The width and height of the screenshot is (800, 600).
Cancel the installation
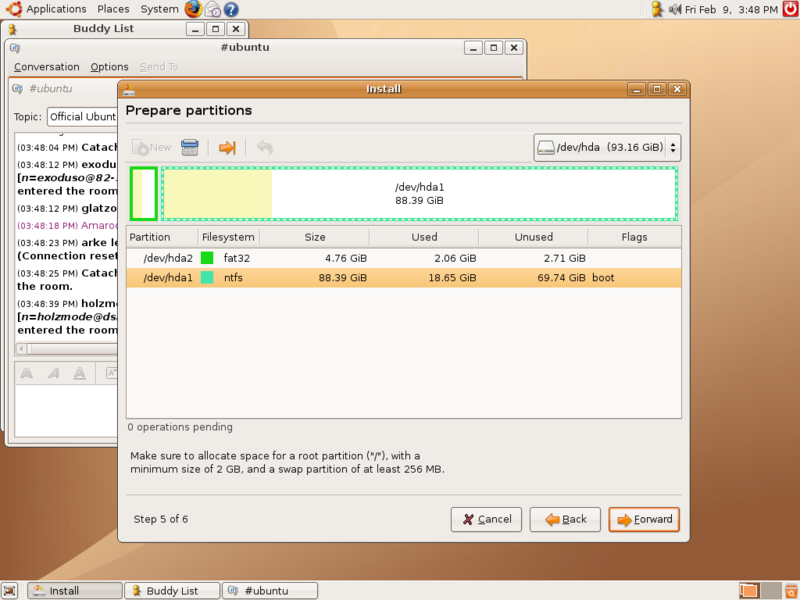[486, 519]
